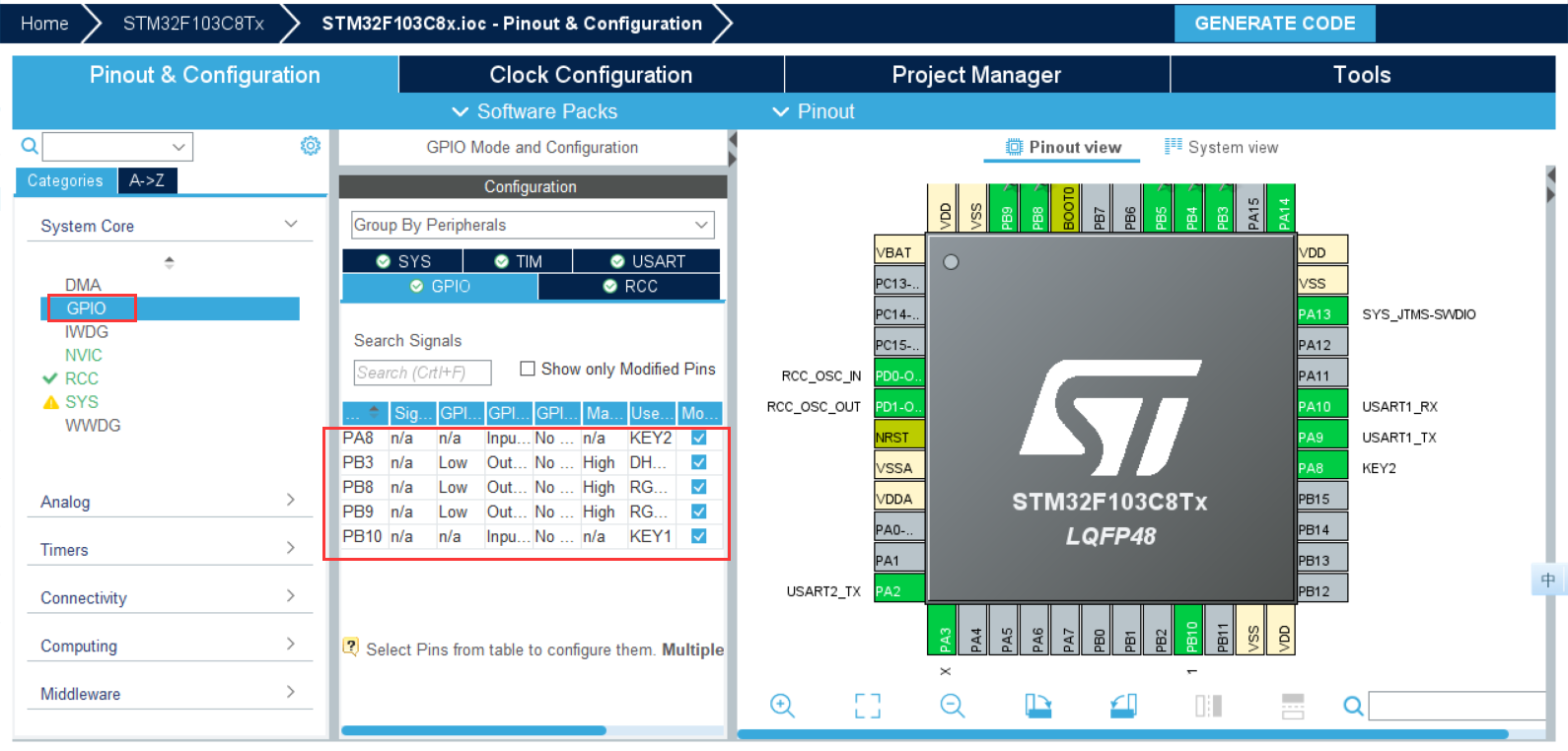This screenshot has height=751, width=1568.
Task: Click the PC13 pin on the chip
Action: 899,283
